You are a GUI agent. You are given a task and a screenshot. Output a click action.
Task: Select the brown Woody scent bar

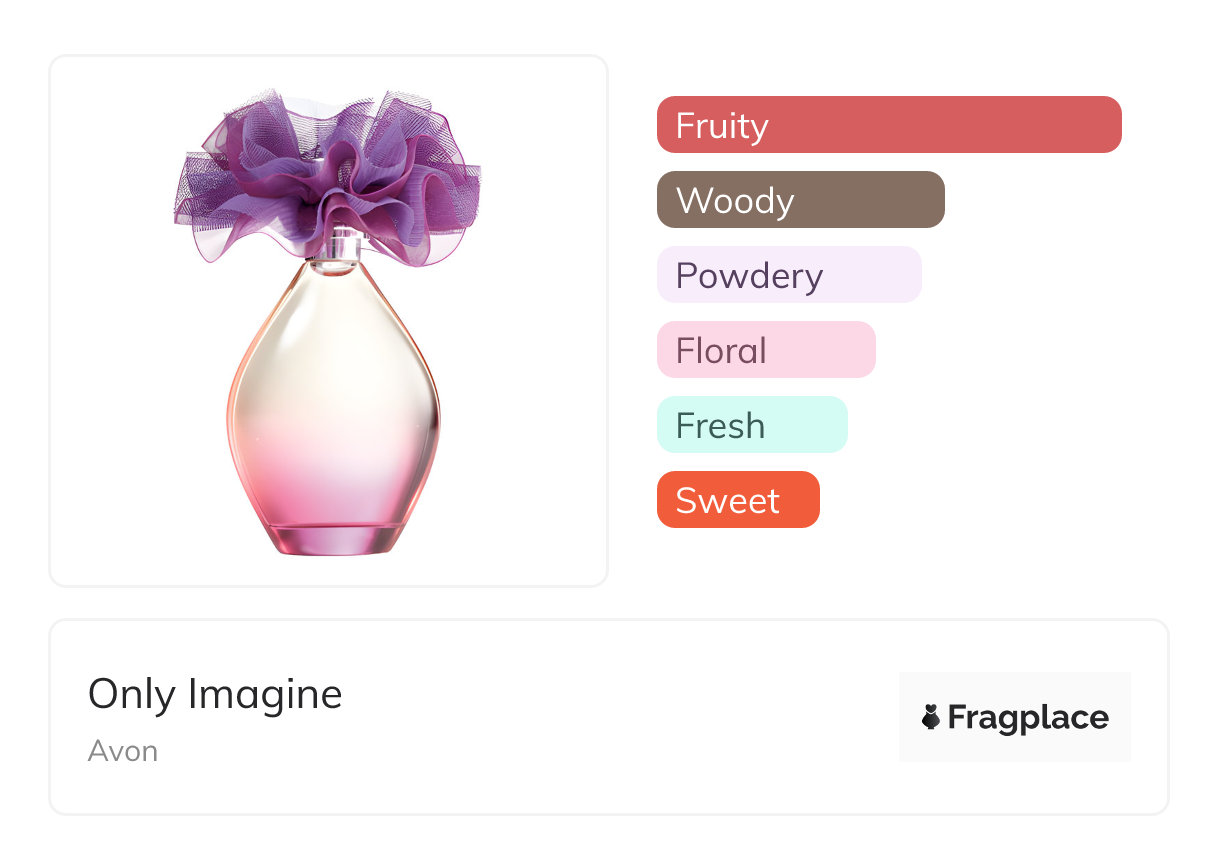click(800, 200)
